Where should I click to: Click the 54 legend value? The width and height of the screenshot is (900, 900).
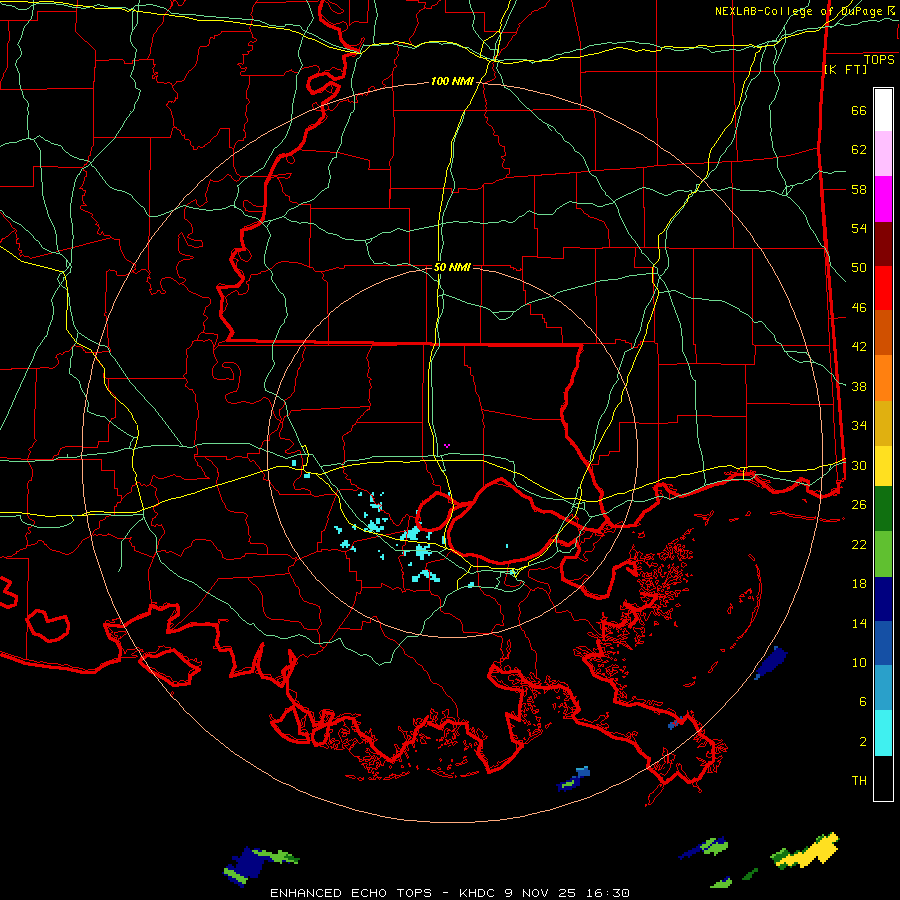(x=859, y=228)
